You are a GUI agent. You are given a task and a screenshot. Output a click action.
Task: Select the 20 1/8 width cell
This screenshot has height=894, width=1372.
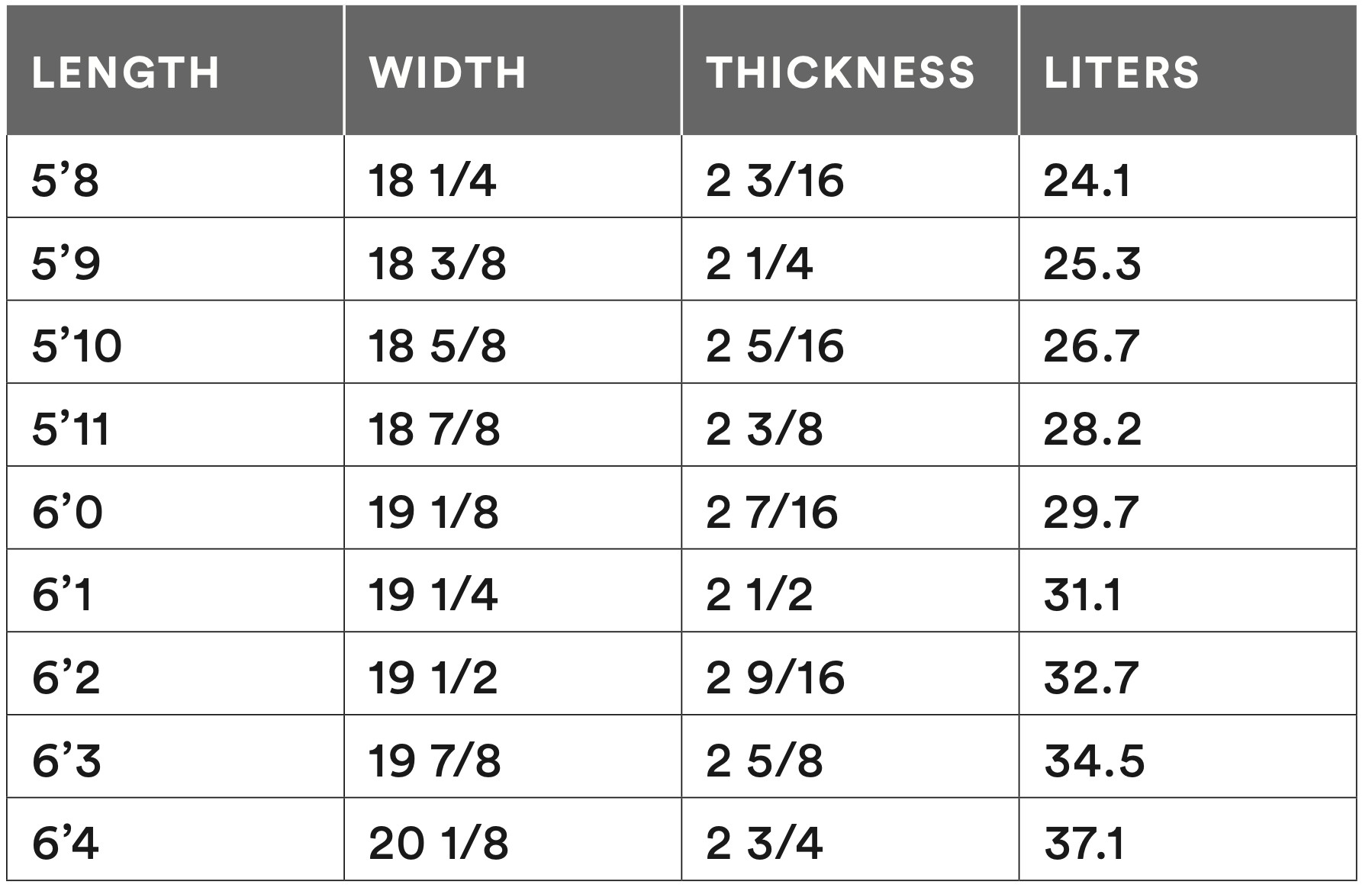(x=438, y=843)
